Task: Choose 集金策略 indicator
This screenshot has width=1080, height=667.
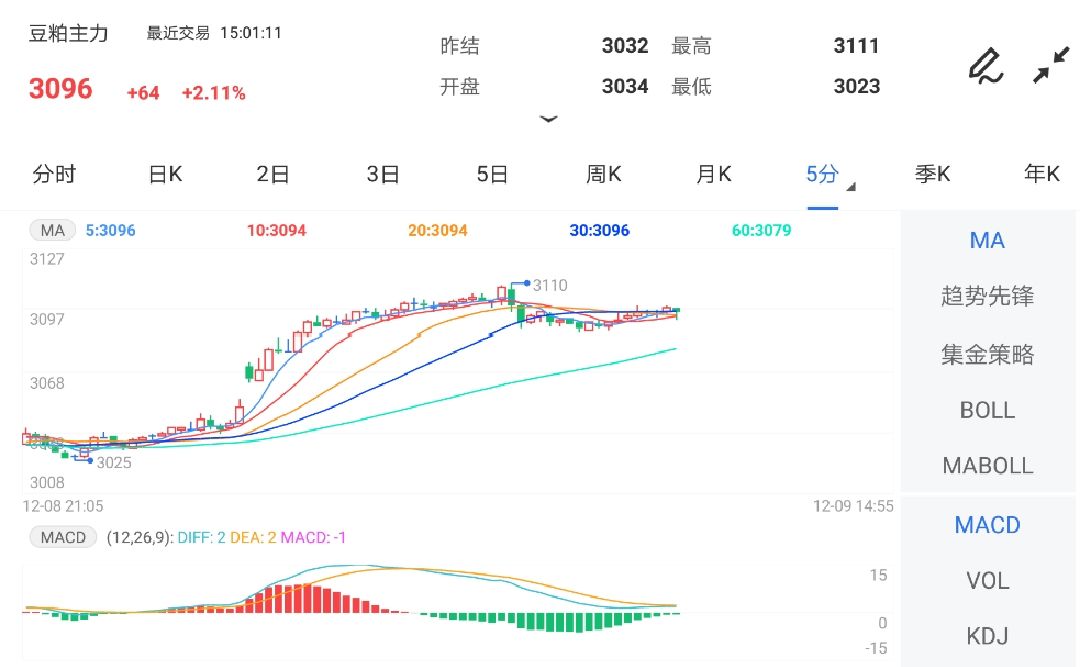Action: 987,354
